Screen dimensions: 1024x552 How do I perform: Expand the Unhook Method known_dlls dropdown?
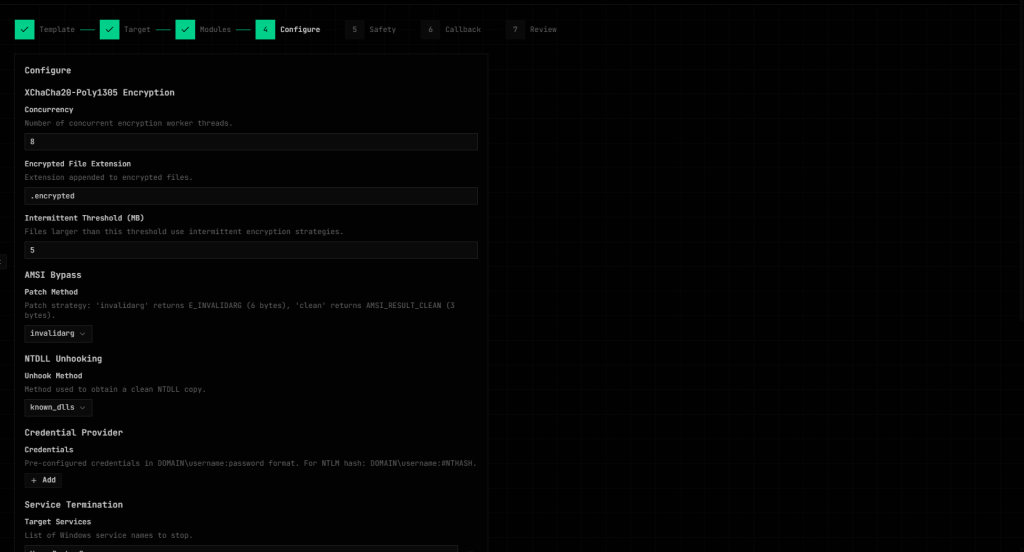[x=58, y=408]
